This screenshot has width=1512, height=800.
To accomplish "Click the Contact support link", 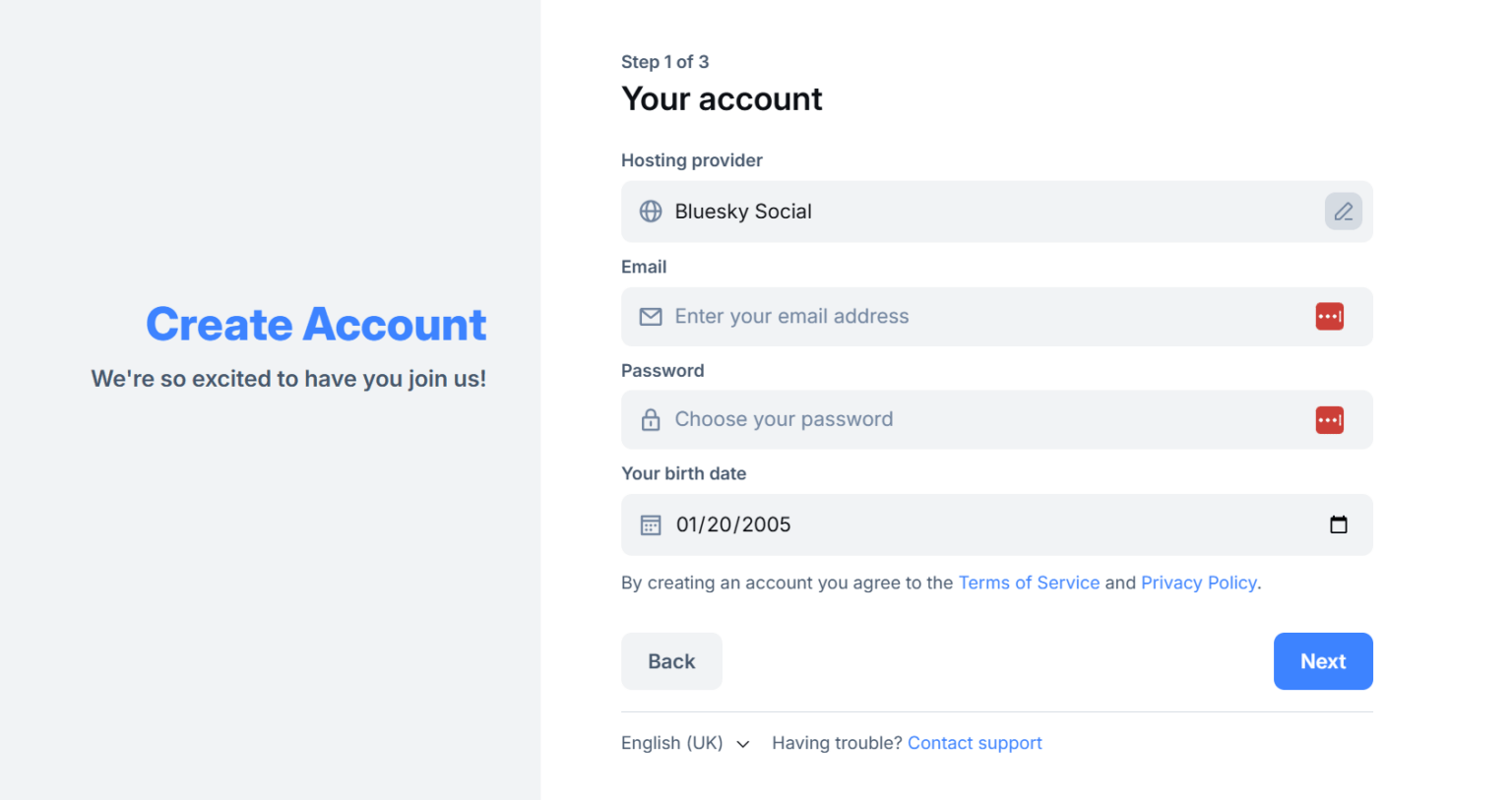I will tap(975, 743).
